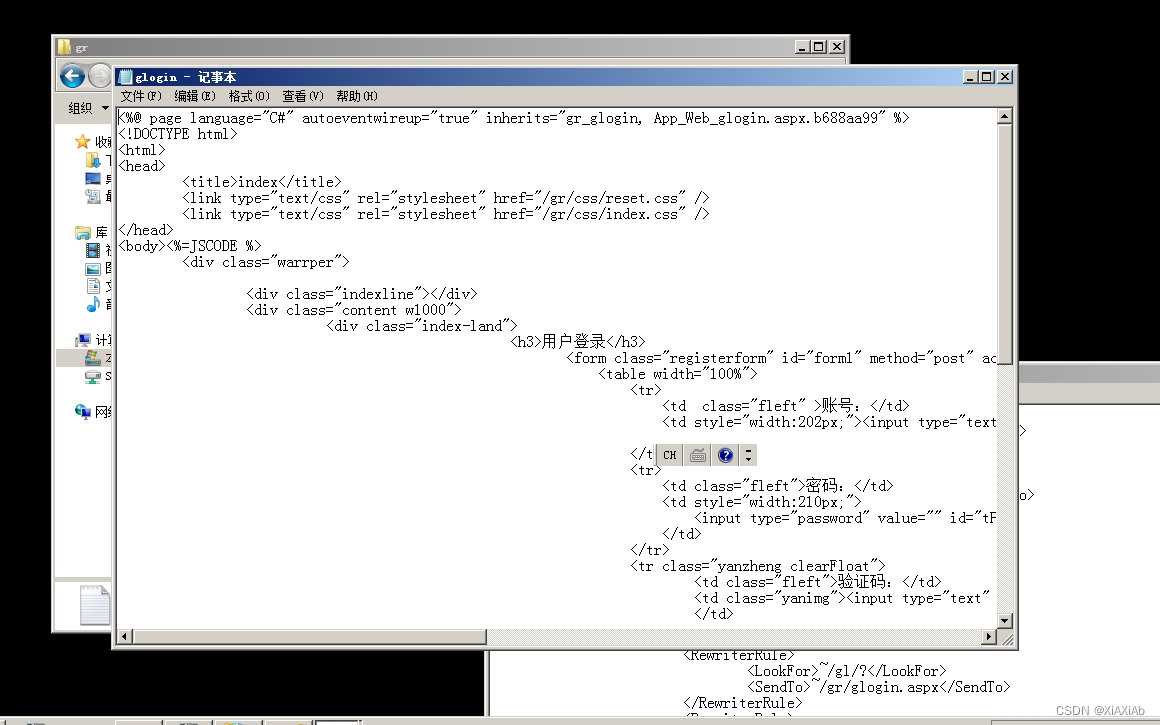Click the blue help icon on language bar

(725, 455)
